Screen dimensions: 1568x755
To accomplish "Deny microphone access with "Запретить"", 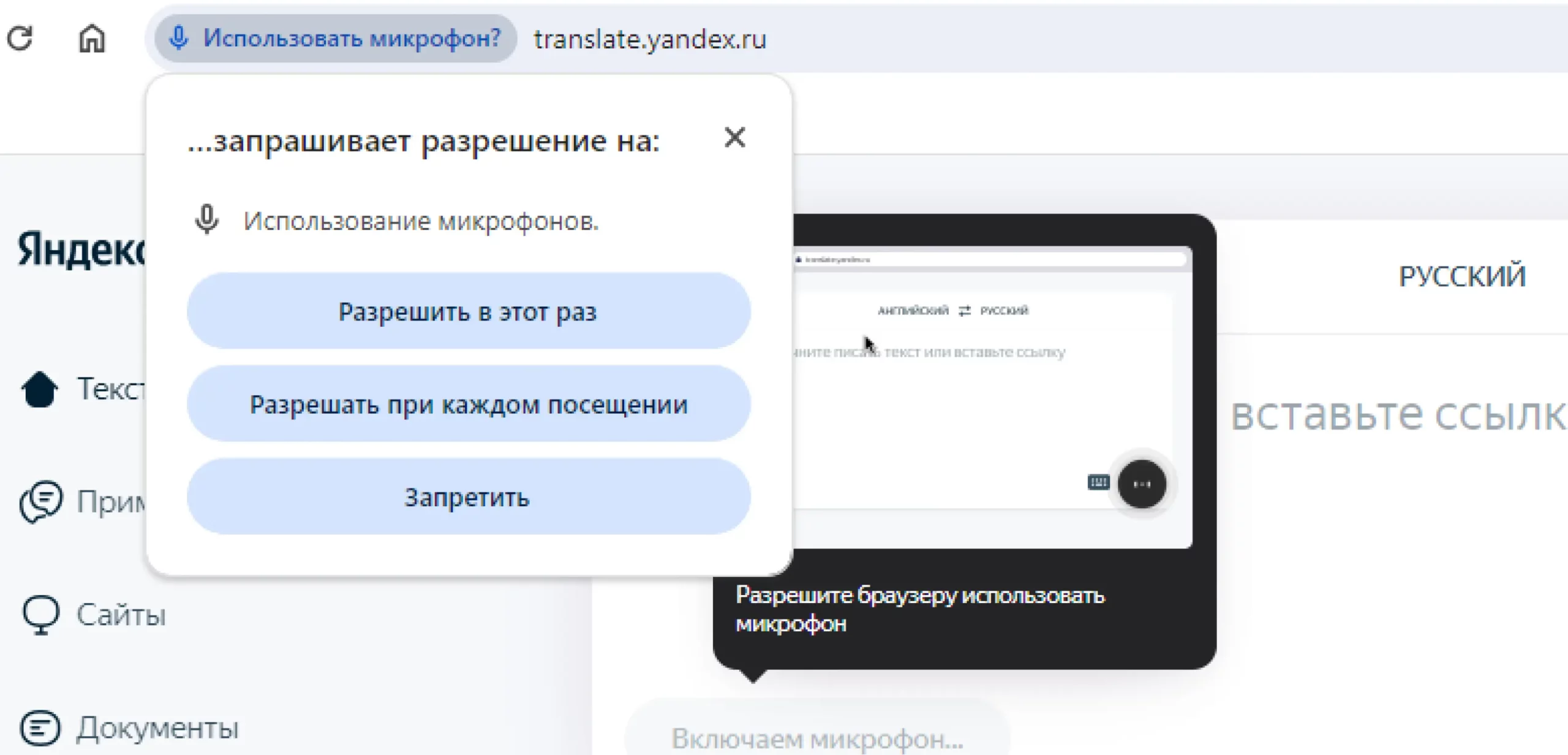I will point(469,497).
